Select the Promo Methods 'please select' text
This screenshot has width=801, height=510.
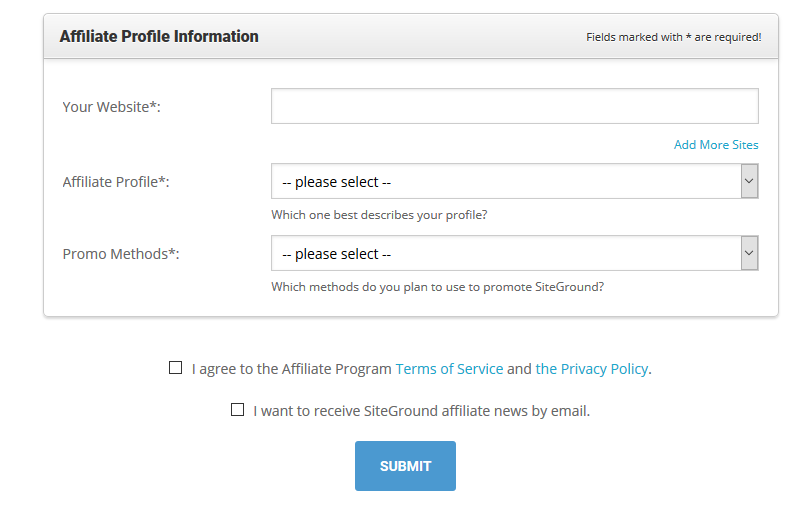(x=337, y=254)
